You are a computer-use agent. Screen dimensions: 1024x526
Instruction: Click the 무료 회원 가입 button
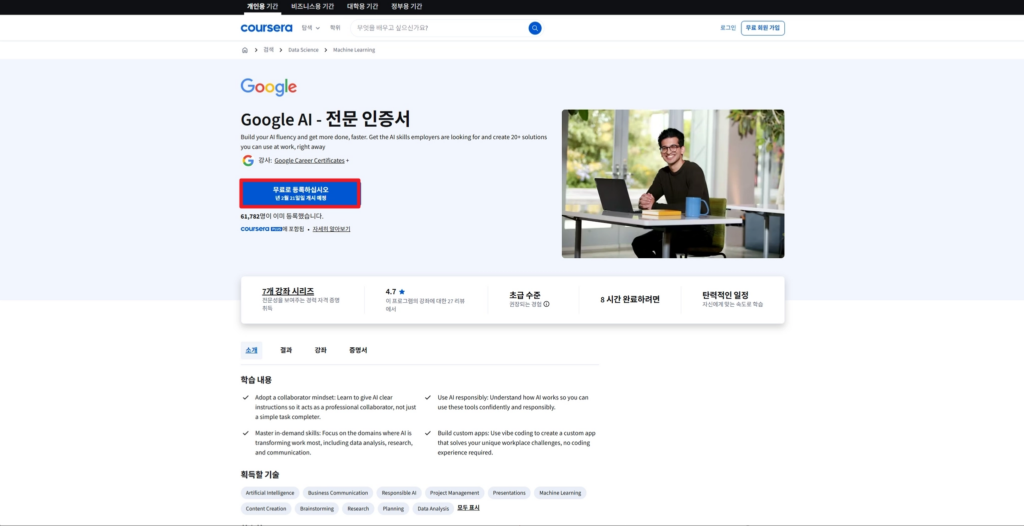(x=762, y=28)
